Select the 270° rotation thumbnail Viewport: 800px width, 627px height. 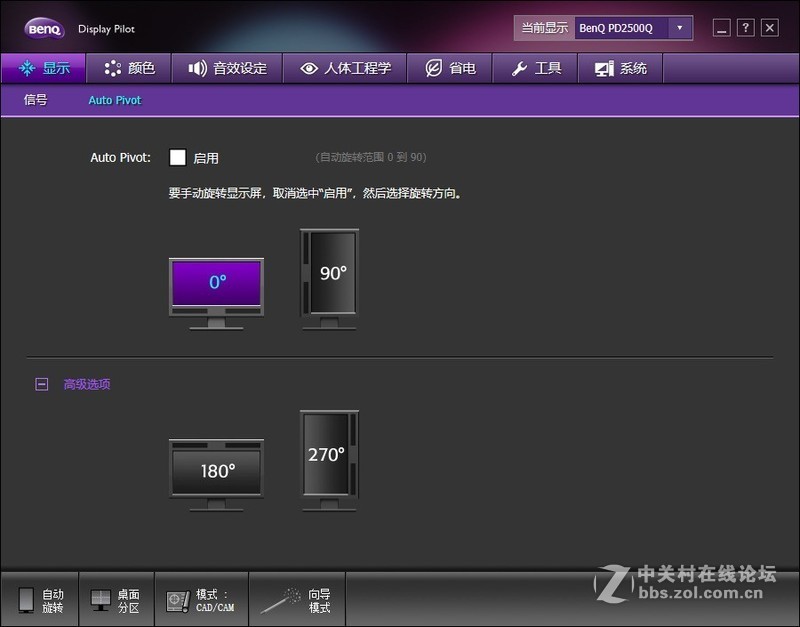pos(328,455)
